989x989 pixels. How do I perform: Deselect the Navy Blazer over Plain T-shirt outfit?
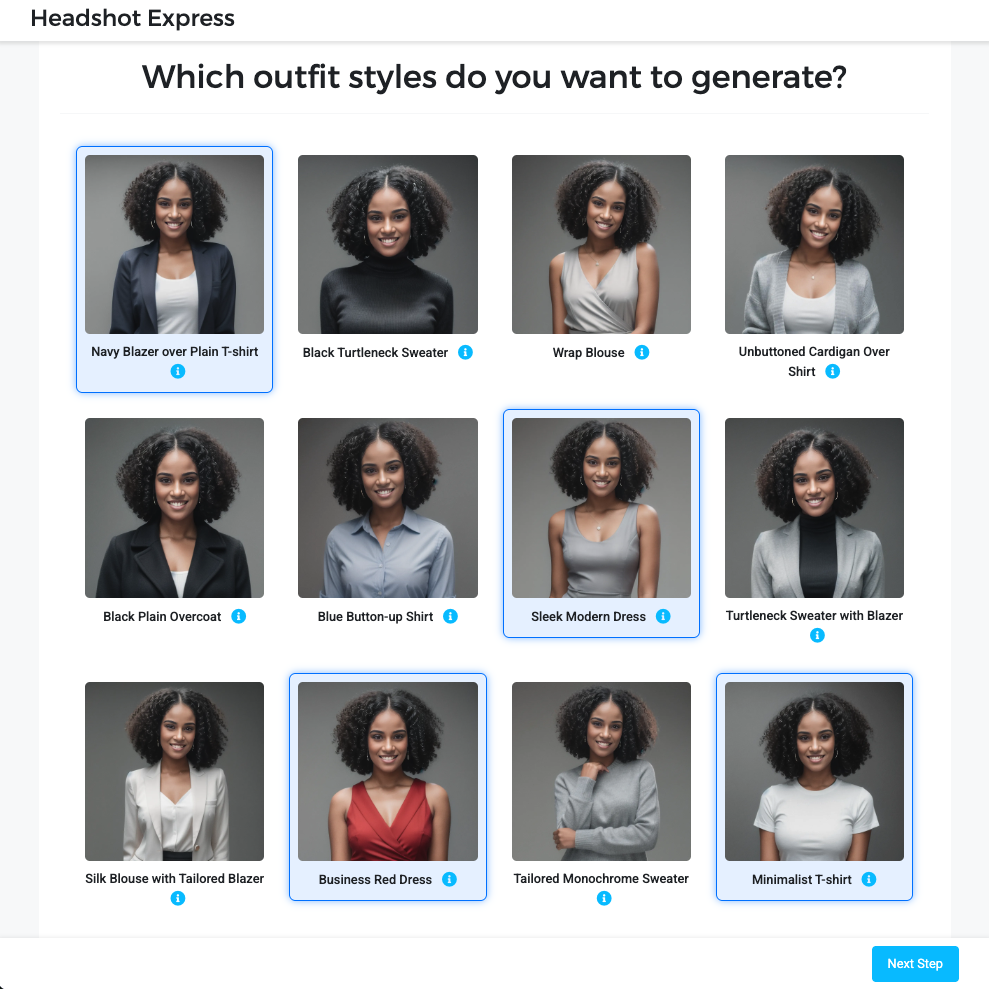pyautogui.click(x=174, y=244)
